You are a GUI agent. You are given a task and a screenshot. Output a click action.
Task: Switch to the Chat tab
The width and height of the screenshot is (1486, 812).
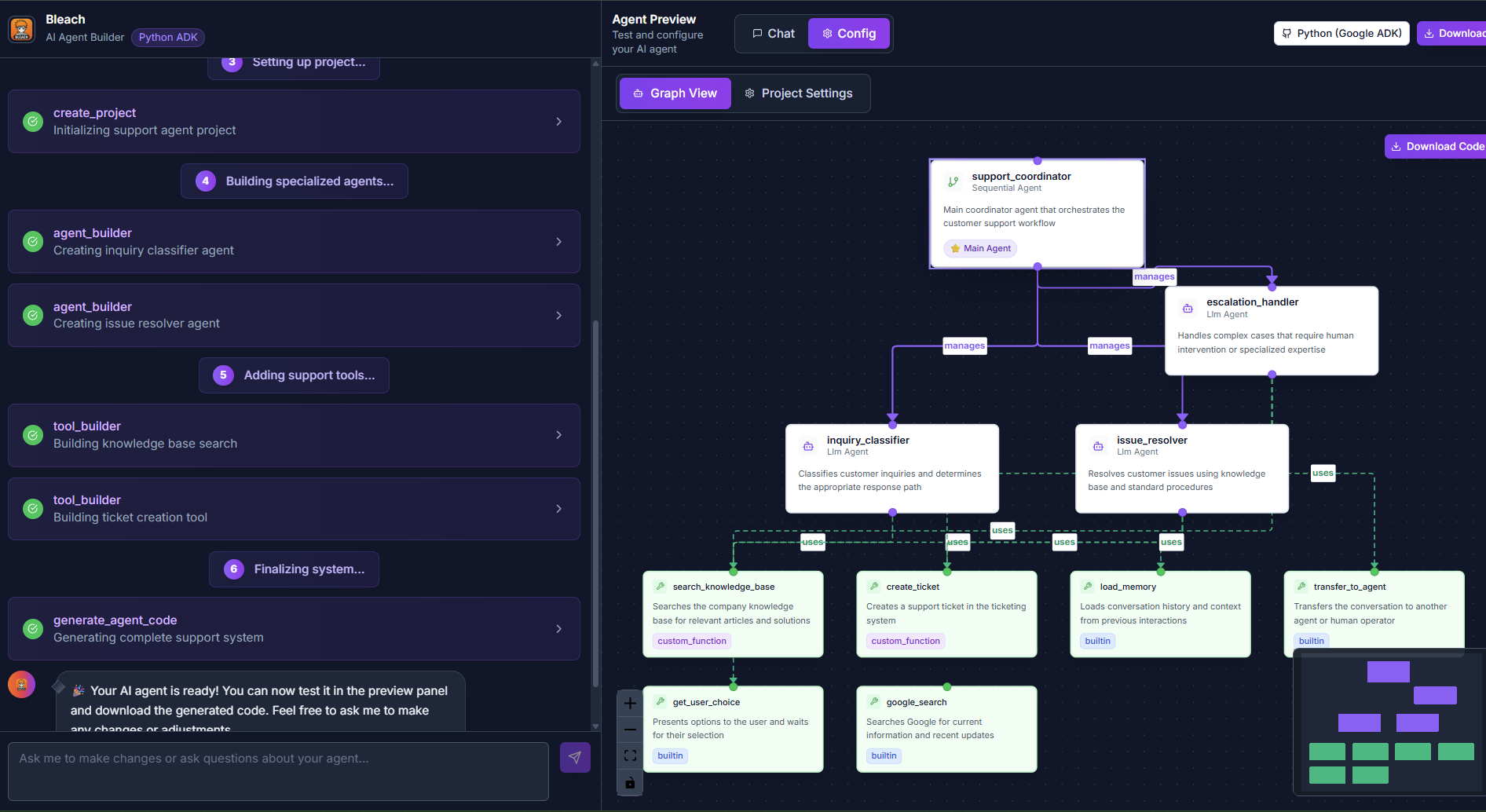tap(774, 34)
